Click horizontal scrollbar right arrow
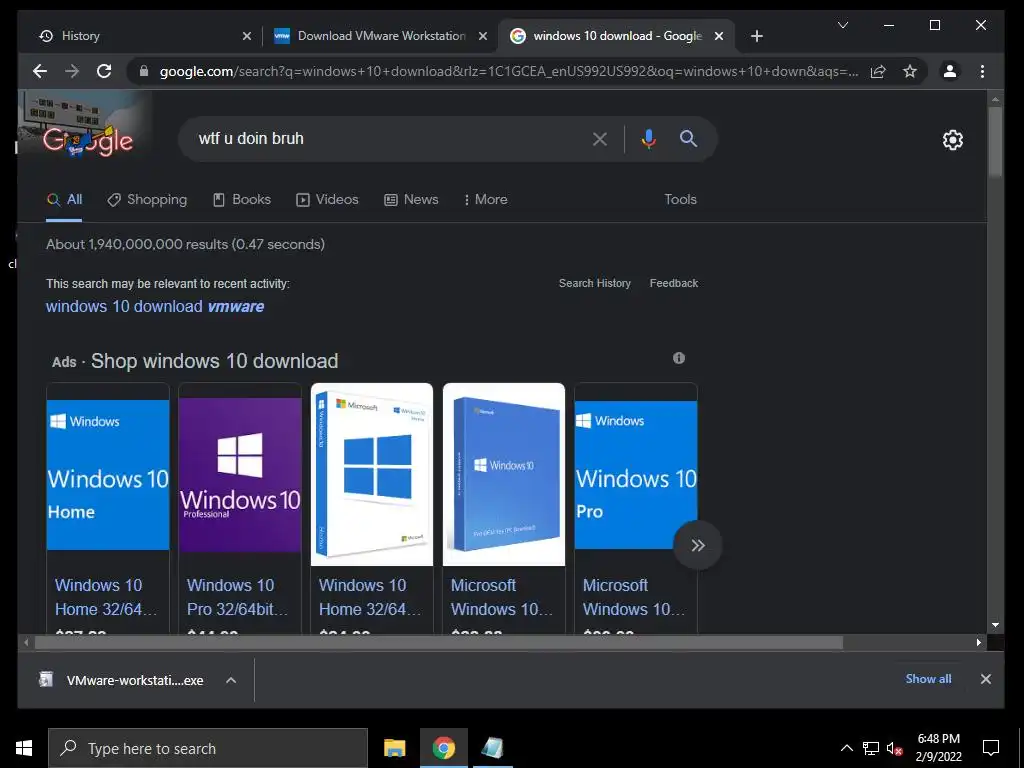Screen dimensions: 1024x768 [978, 643]
